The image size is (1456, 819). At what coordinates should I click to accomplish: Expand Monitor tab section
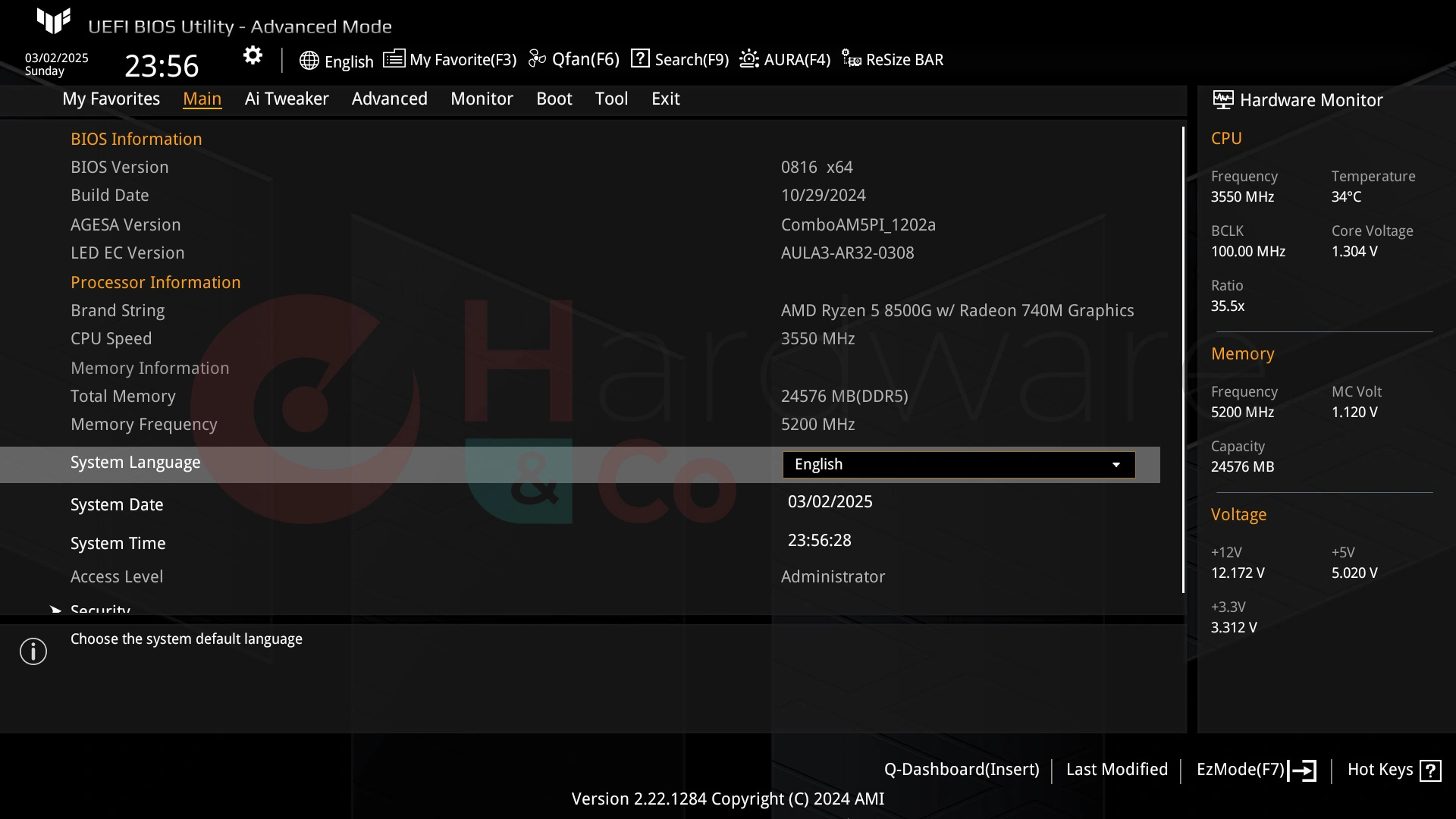pyautogui.click(x=482, y=98)
